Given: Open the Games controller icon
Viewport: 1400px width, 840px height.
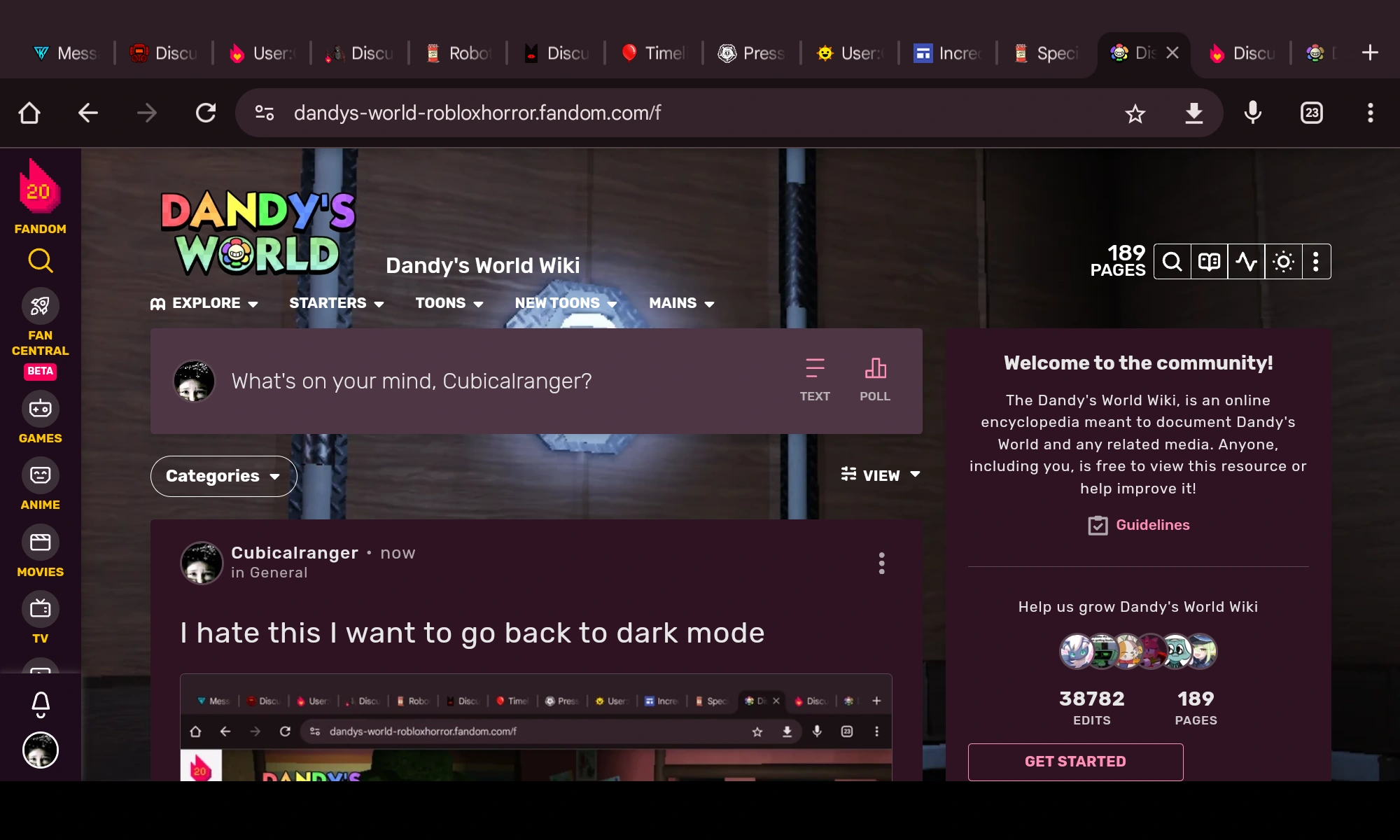Looking at the screenshot, I should [x=40, y=409].
